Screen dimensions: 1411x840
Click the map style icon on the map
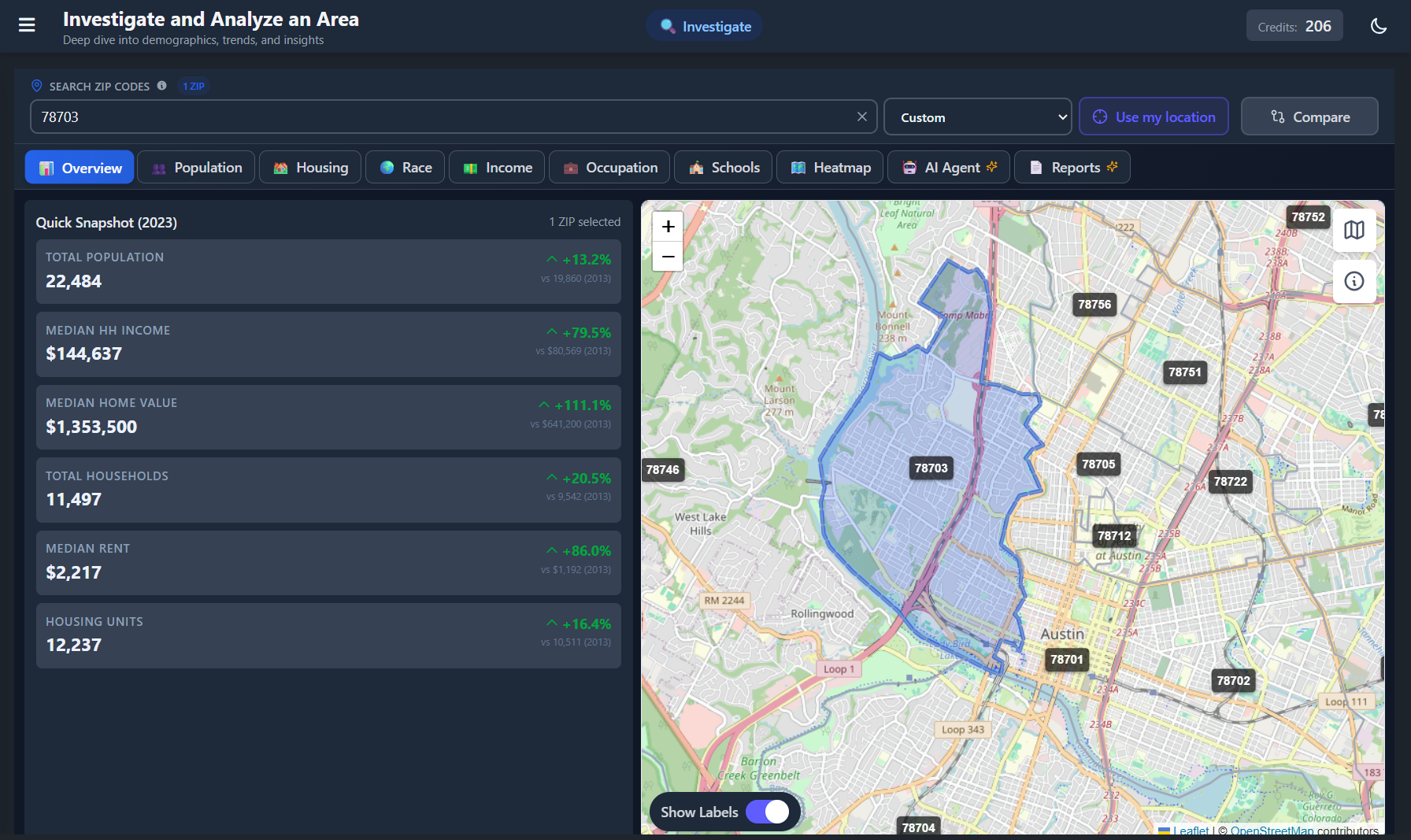[x=1354, y=230]
